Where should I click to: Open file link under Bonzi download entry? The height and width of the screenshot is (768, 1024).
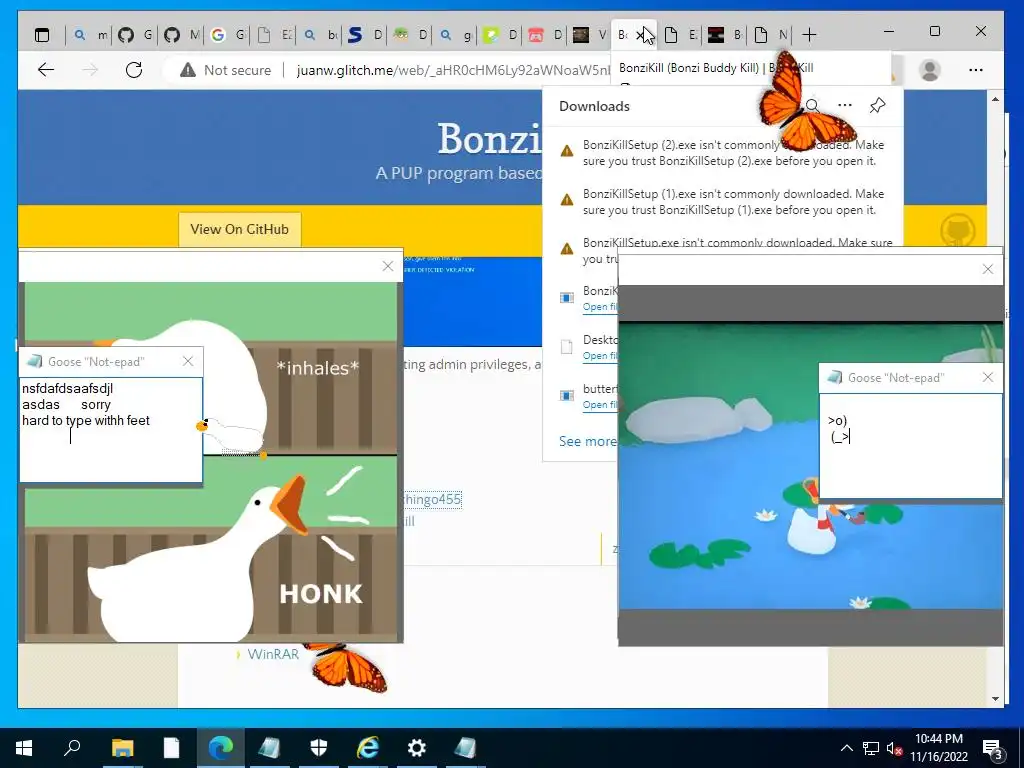[x=600, y=307]
